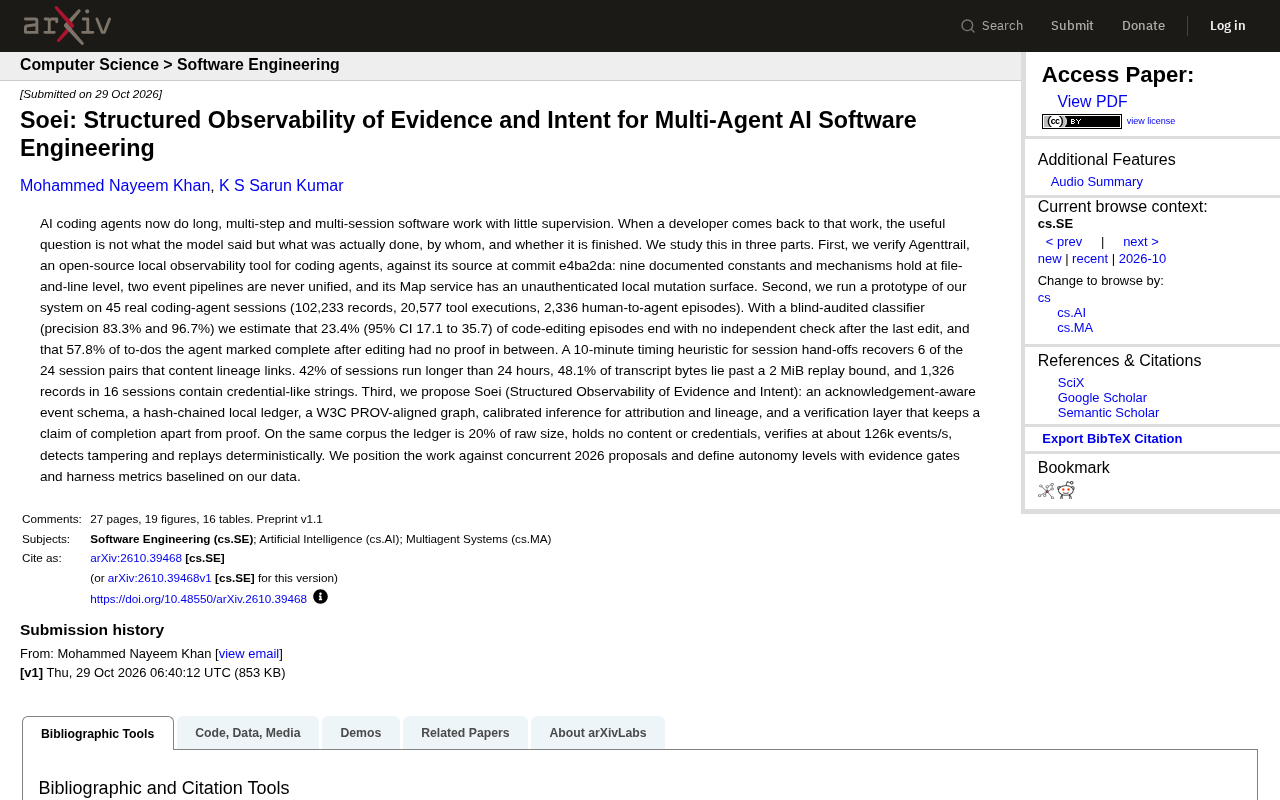
Task: Click the arXiv logo
Action: click(x=67, y=26)
